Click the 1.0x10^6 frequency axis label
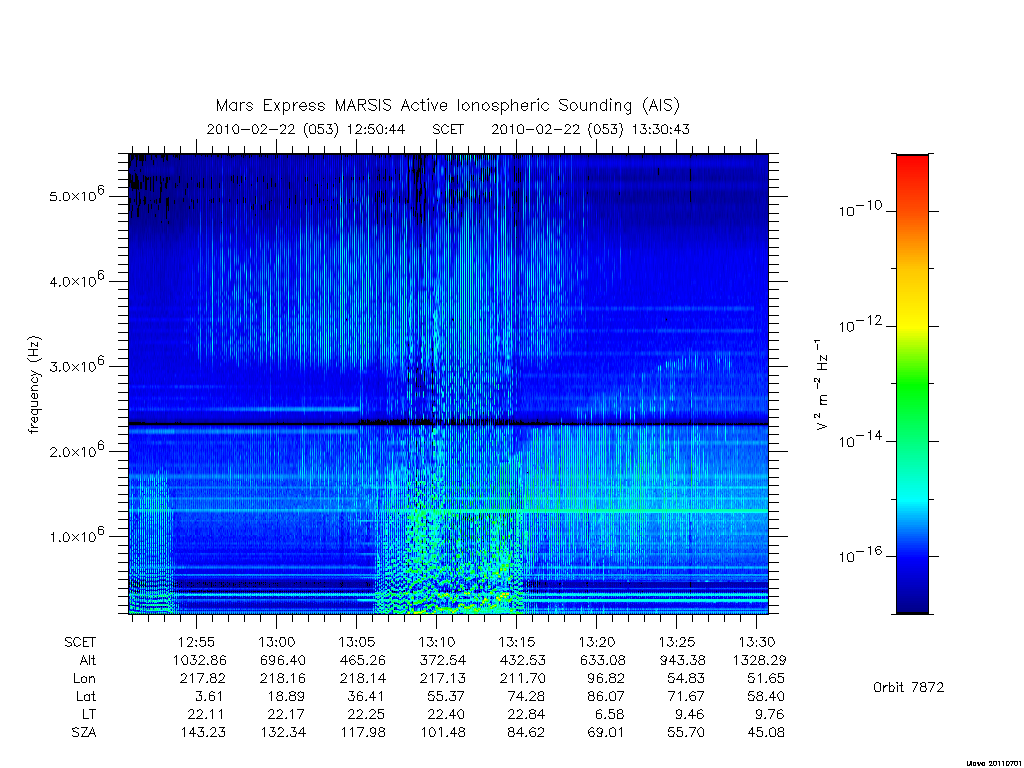 [x=77, y=535]
